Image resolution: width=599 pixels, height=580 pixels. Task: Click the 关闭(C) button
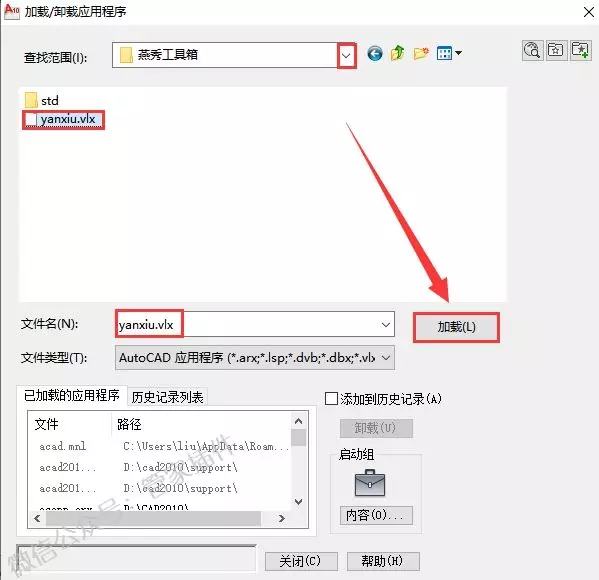pos(301,561)
